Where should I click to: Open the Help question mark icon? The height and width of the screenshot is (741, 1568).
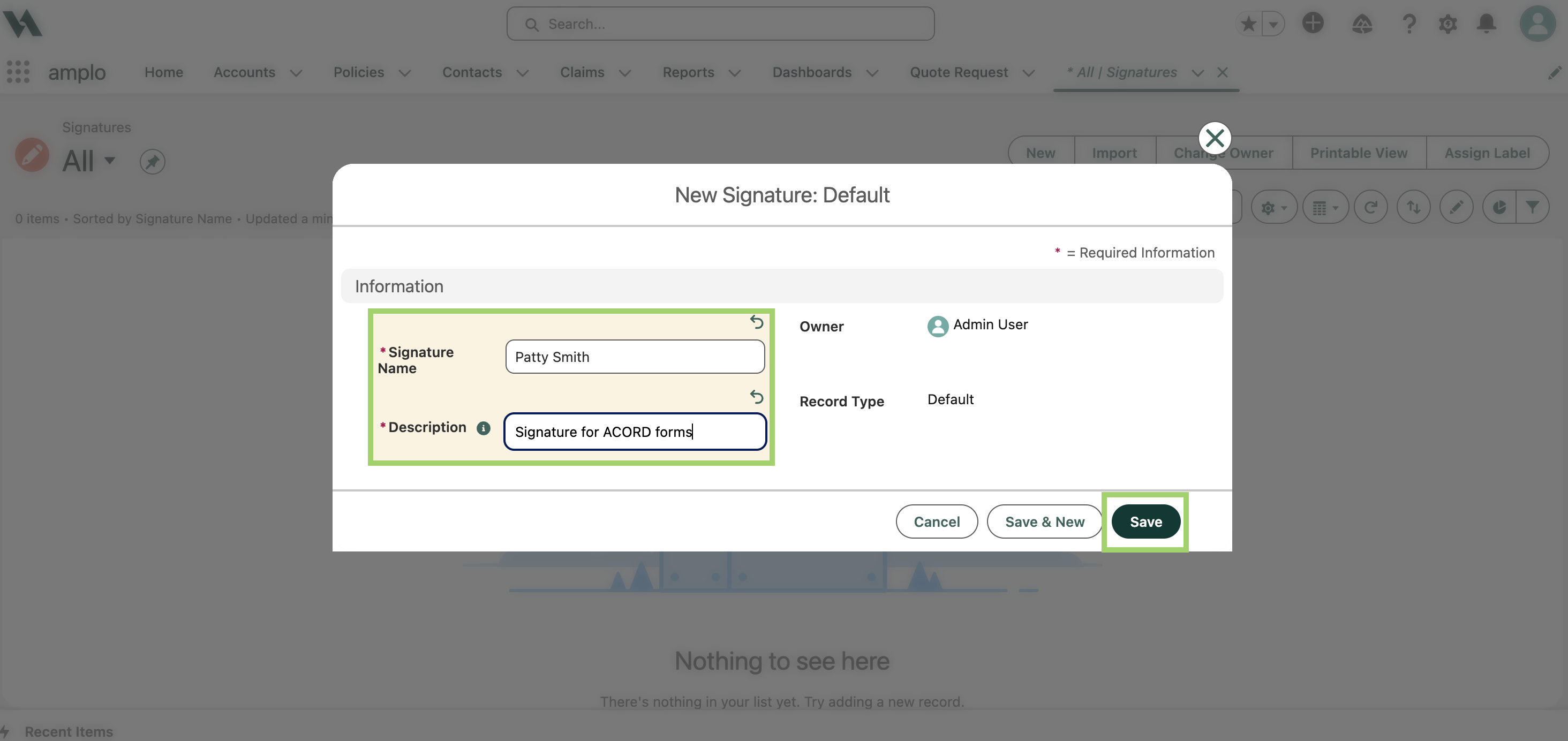pos(1408,24)
